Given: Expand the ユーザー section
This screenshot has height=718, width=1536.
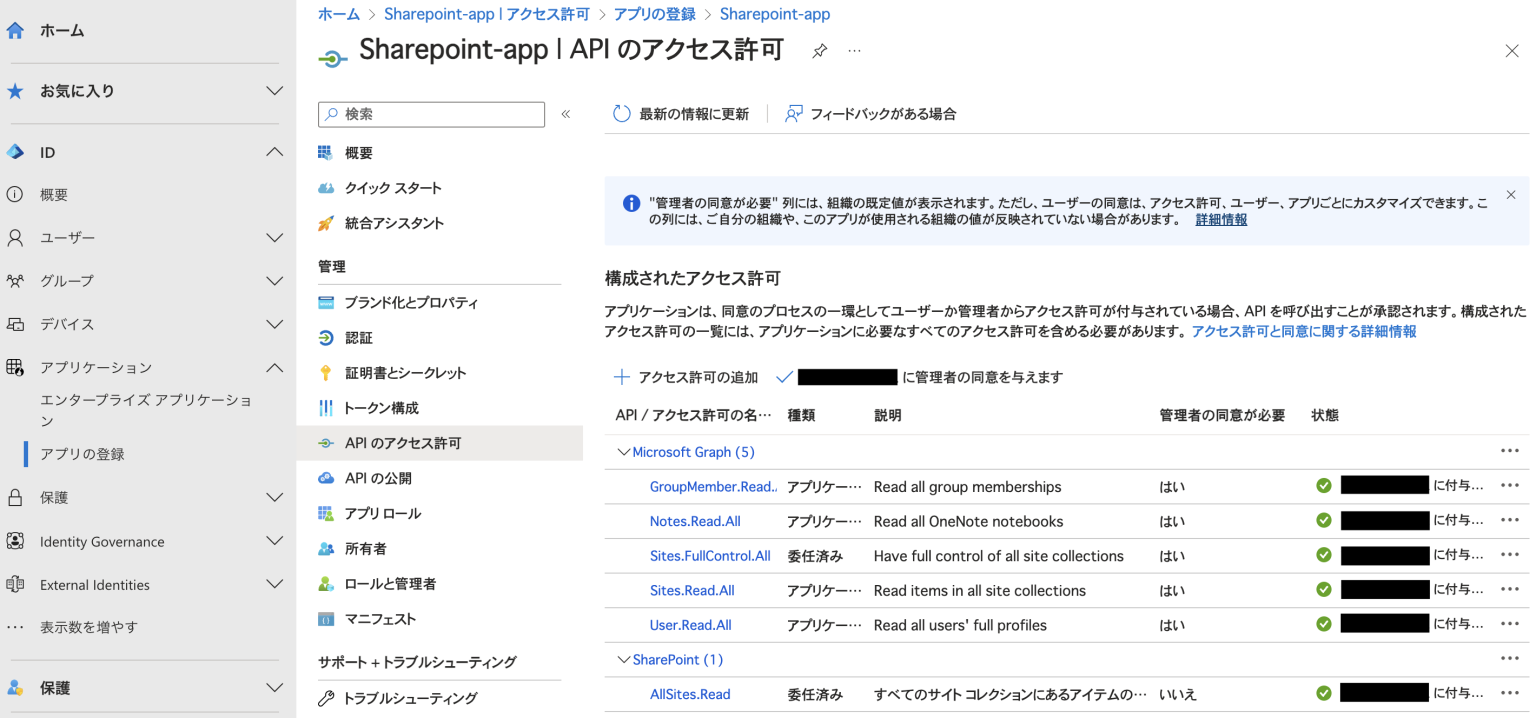Looking at the screenshot, I should click(275, 237).
